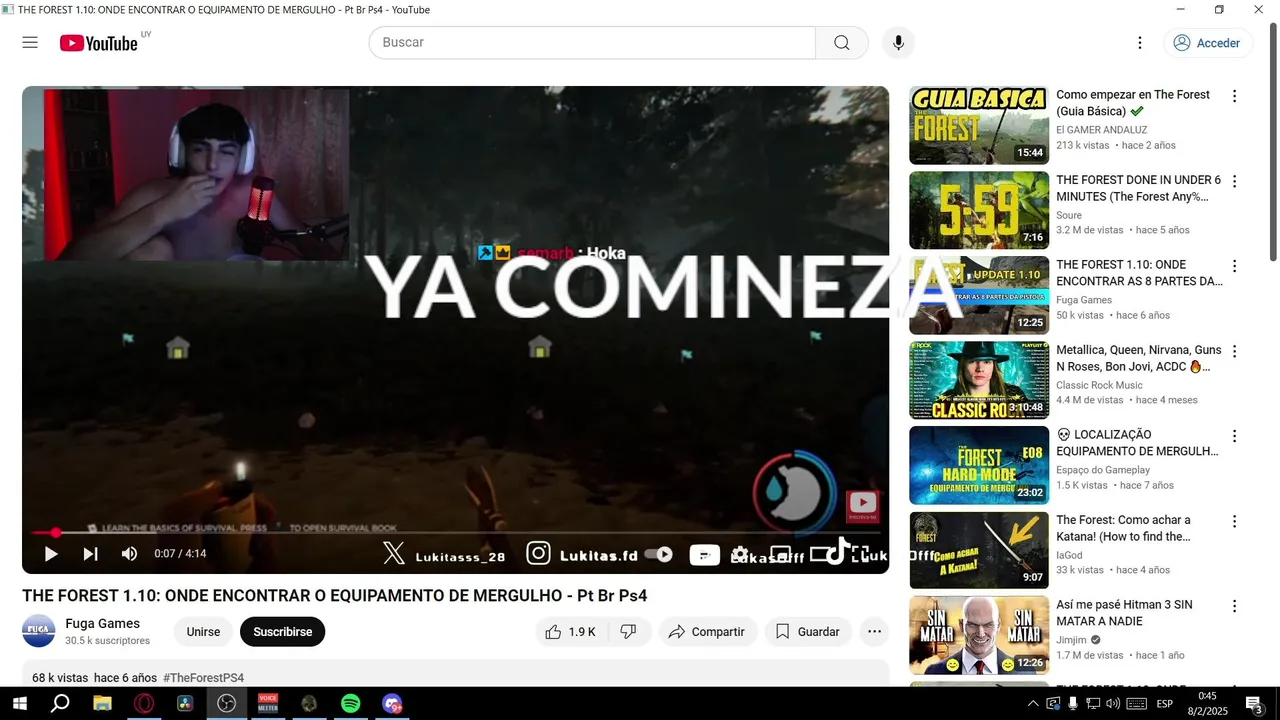Open Spotify from the taskbar
This screenshot has width=1280, height=720.
(x=350, y=704)
